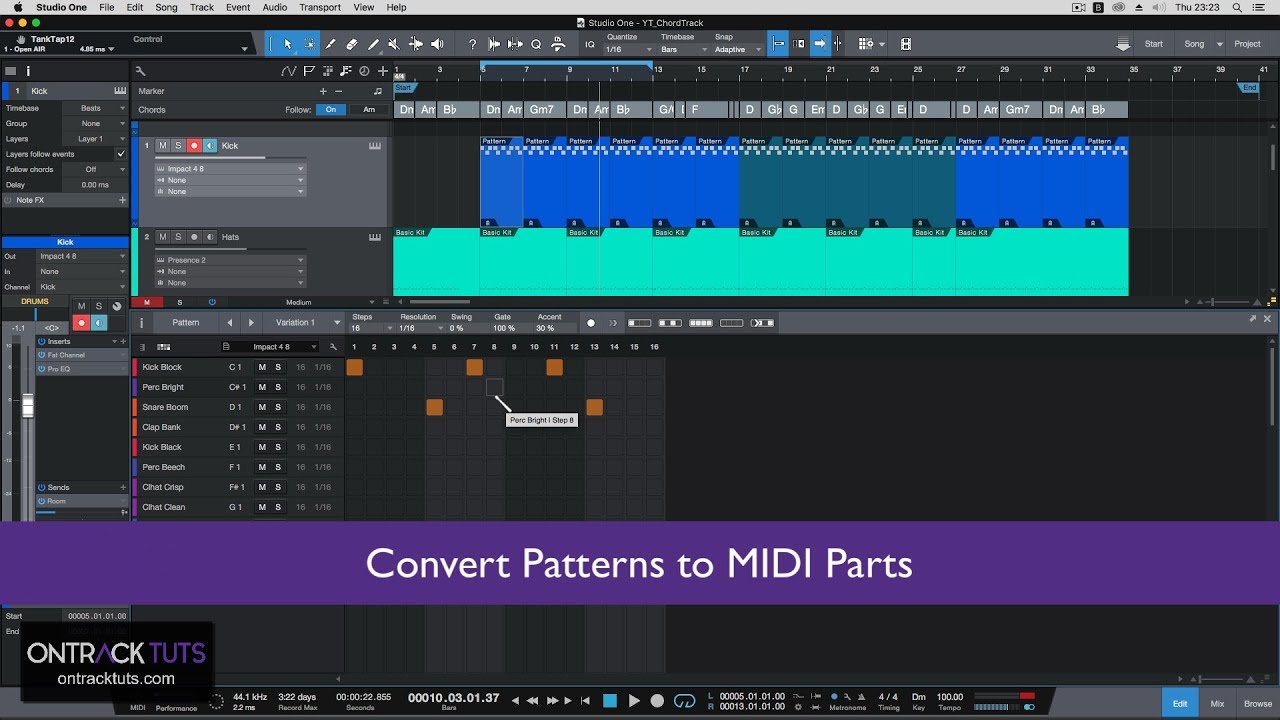Click the Edit button at bottom right

[x=1180, y=703]
